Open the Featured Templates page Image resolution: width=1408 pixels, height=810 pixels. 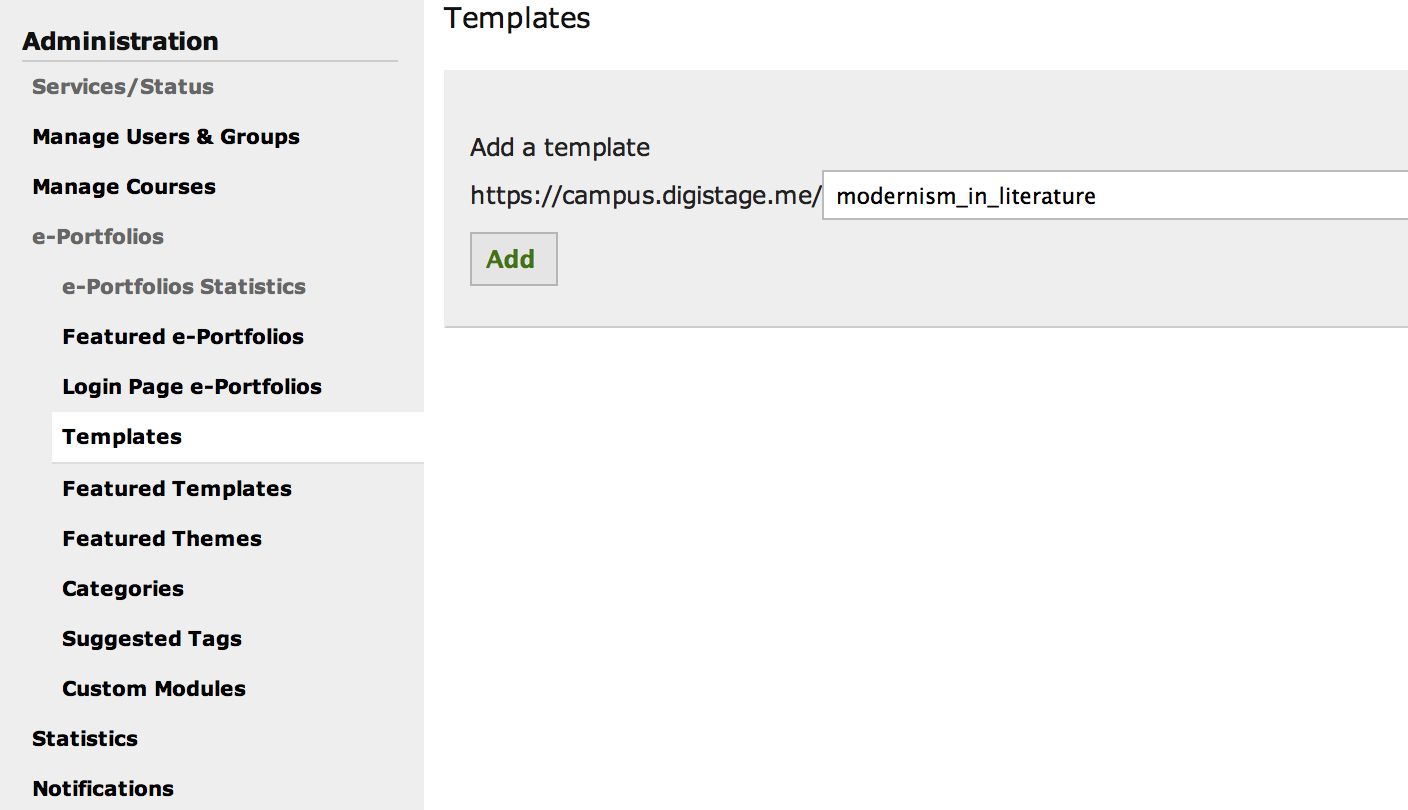(177, 488)
